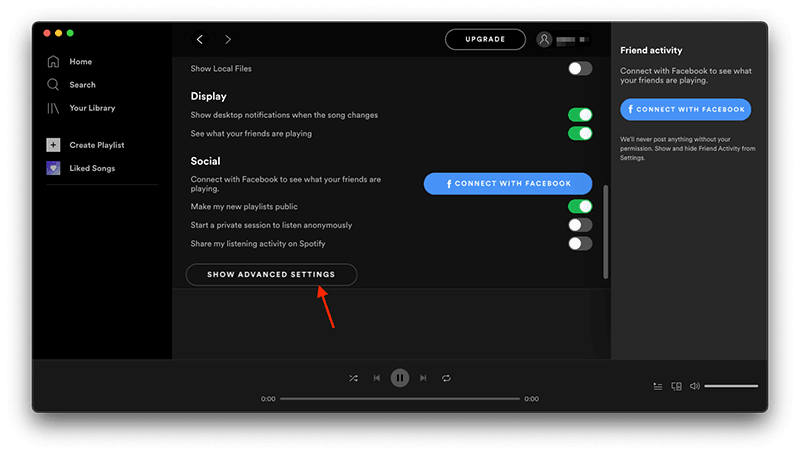Open Liked Songs in the sidebar

[92, 168]
